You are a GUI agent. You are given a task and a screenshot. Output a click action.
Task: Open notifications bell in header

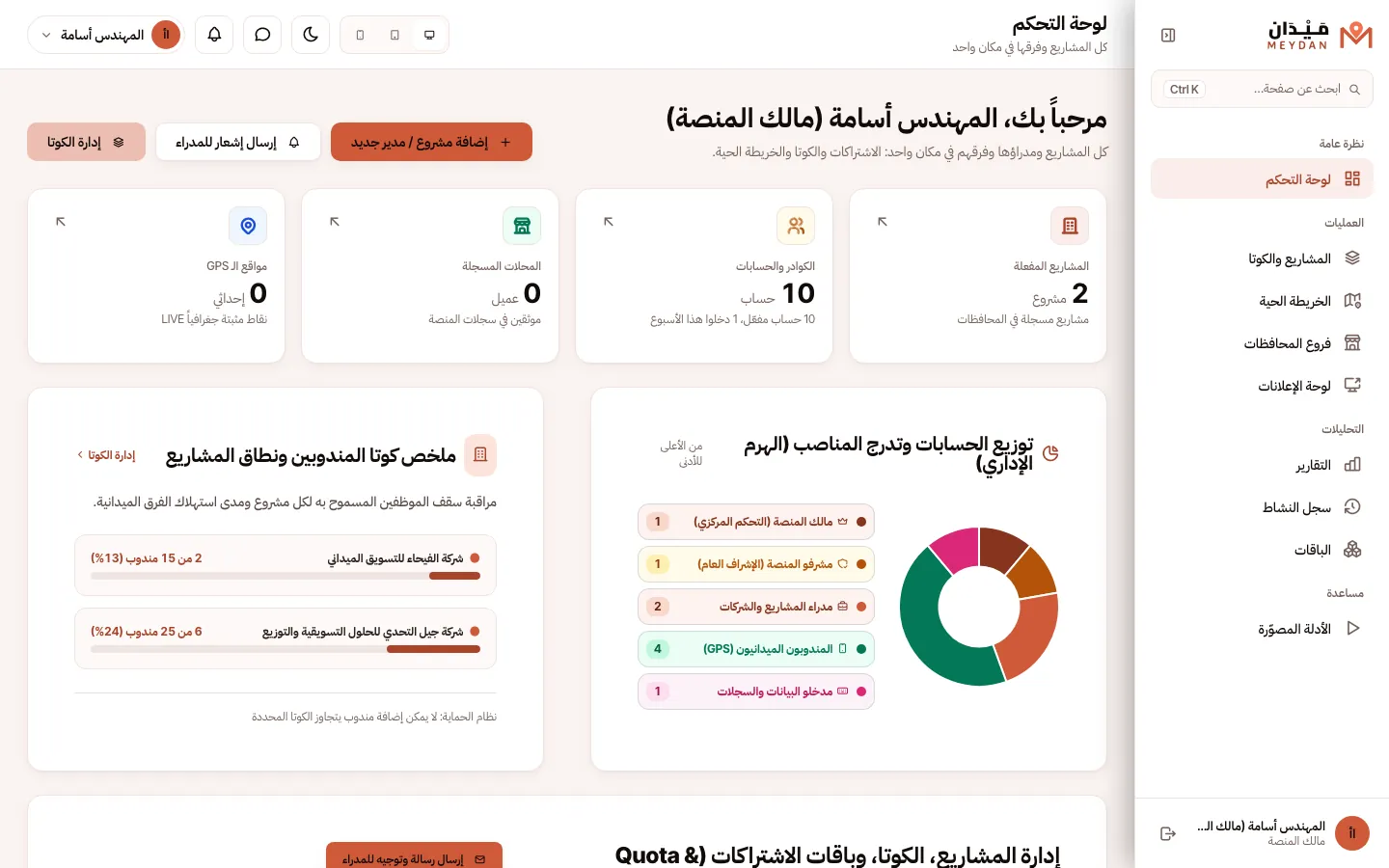(x=214, y=35)
